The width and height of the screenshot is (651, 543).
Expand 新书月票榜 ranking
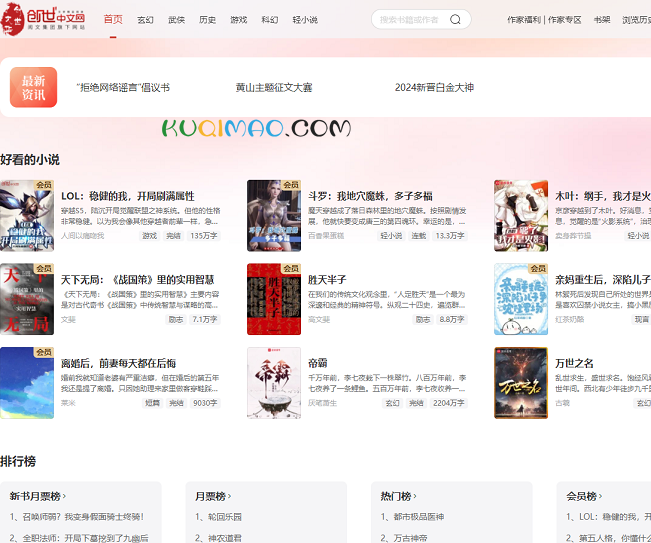(x=38, y=496)
